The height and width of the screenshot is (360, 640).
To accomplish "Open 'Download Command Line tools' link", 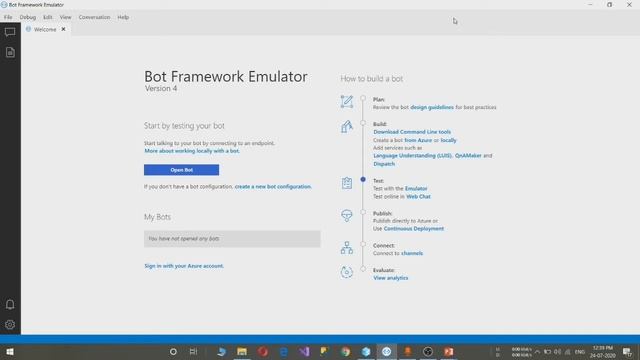I will (412, 132).
